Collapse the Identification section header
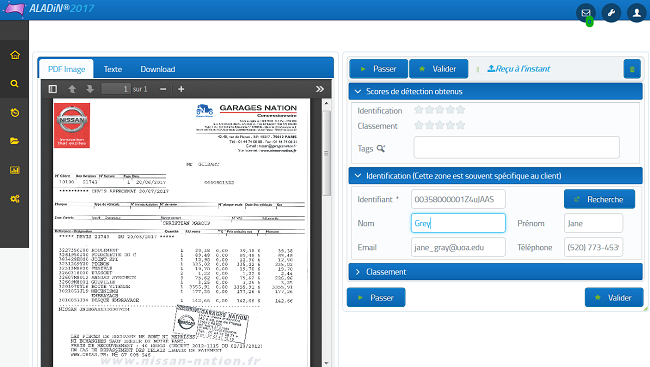 click(x=495, y=176)
